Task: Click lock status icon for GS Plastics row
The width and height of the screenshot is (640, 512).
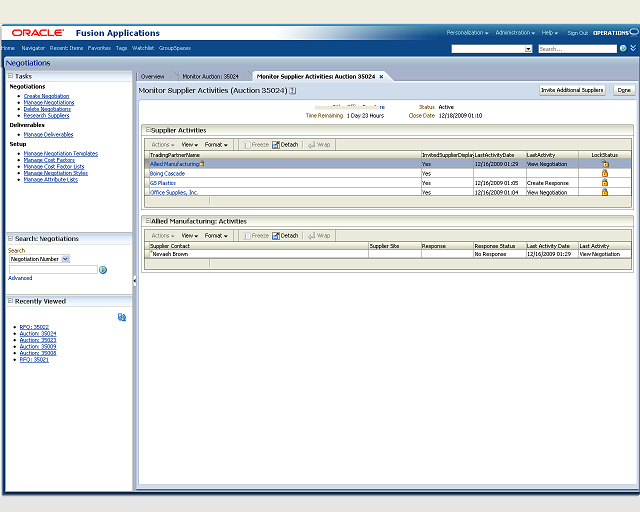Action: click(x=605, y=183)
